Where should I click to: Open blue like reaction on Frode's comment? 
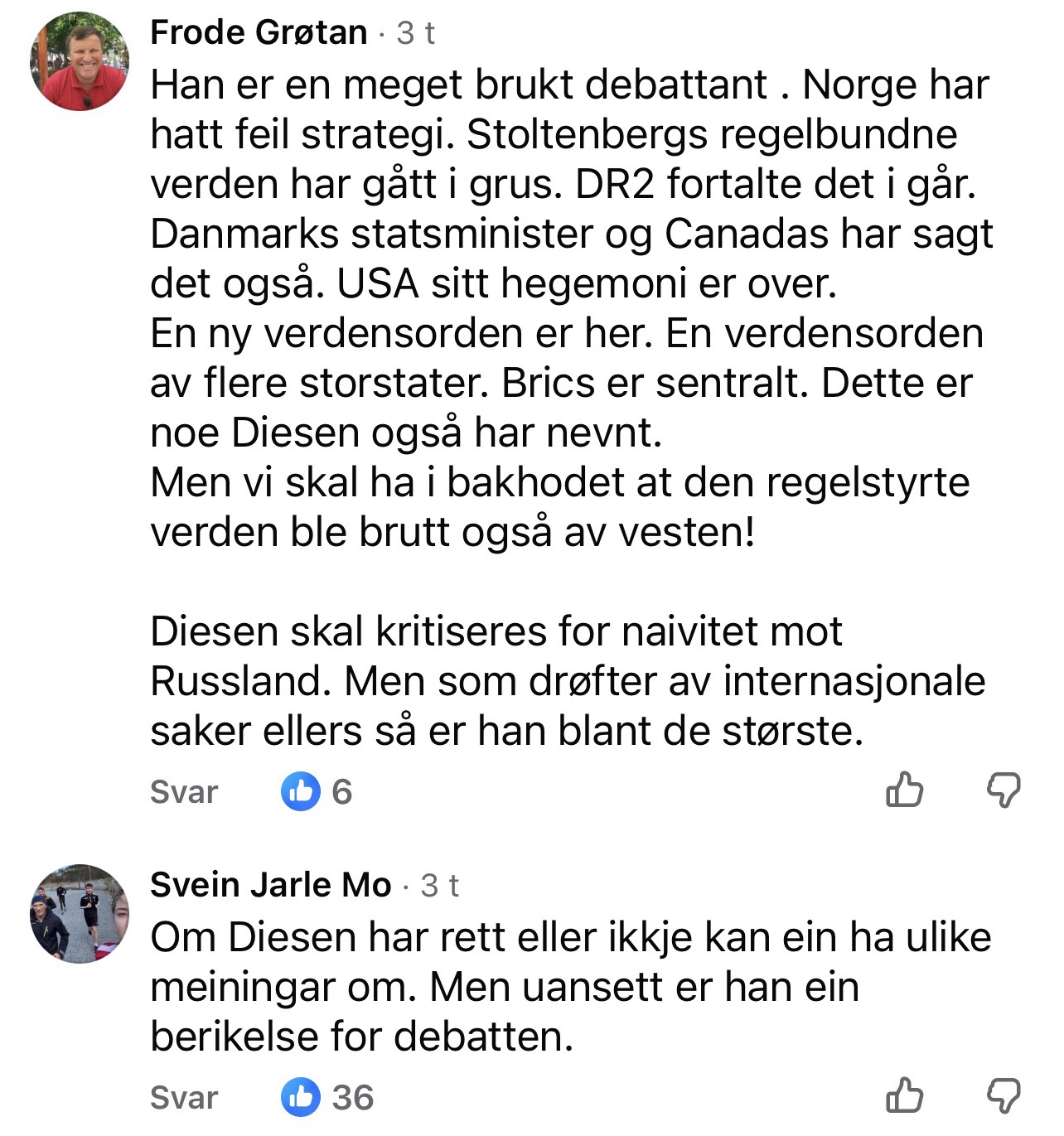coord(300,791)
